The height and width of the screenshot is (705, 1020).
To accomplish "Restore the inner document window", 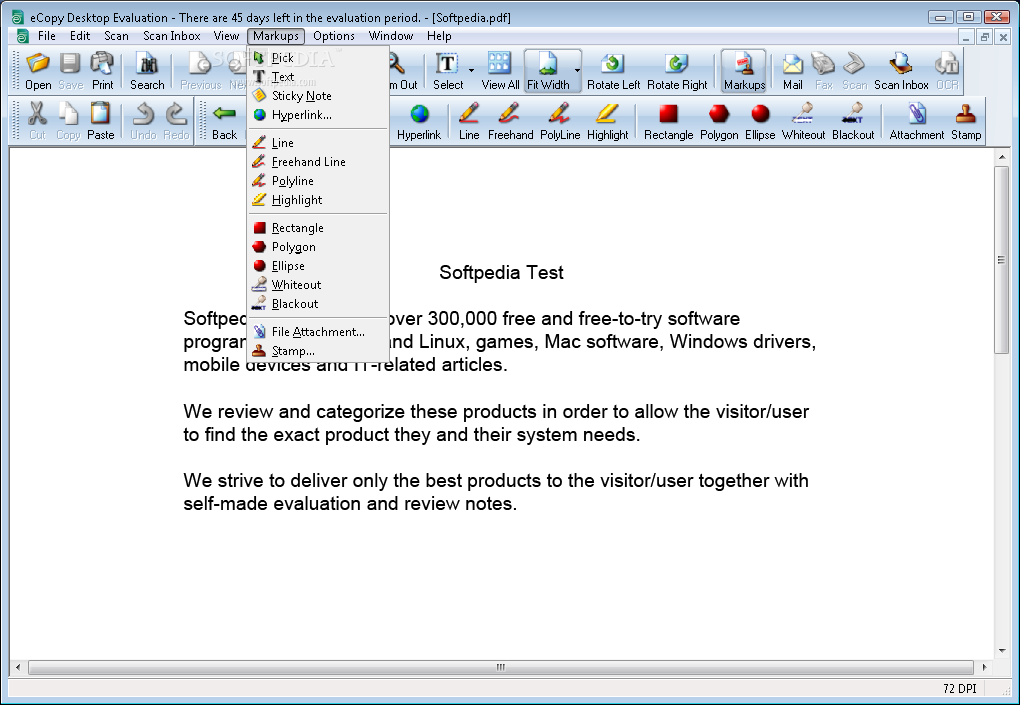I will (x=984, y=37).
